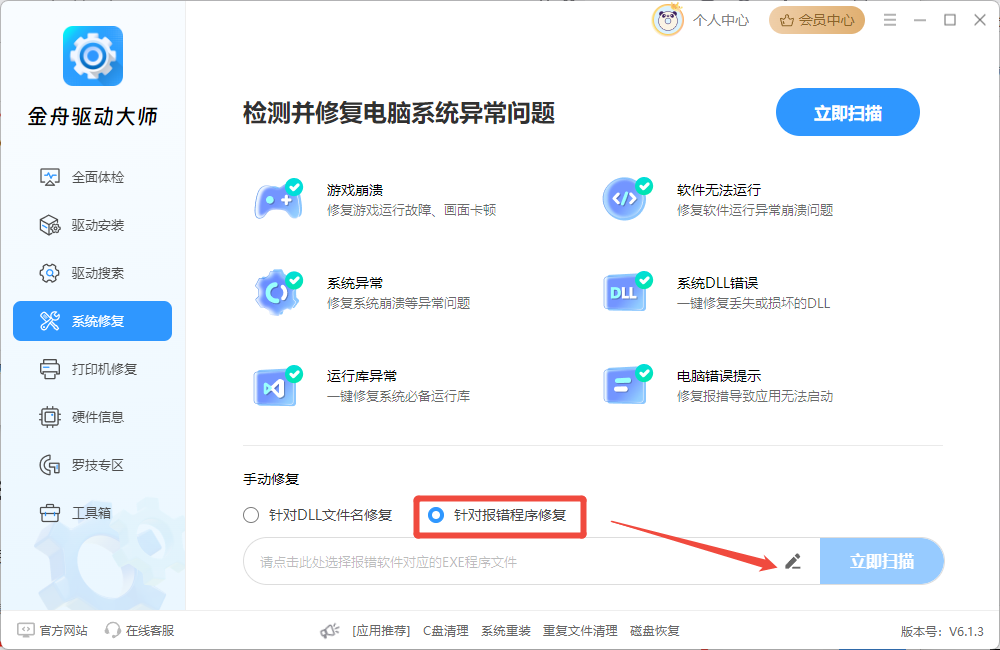Open the 磁盘恢复 link

654,631
